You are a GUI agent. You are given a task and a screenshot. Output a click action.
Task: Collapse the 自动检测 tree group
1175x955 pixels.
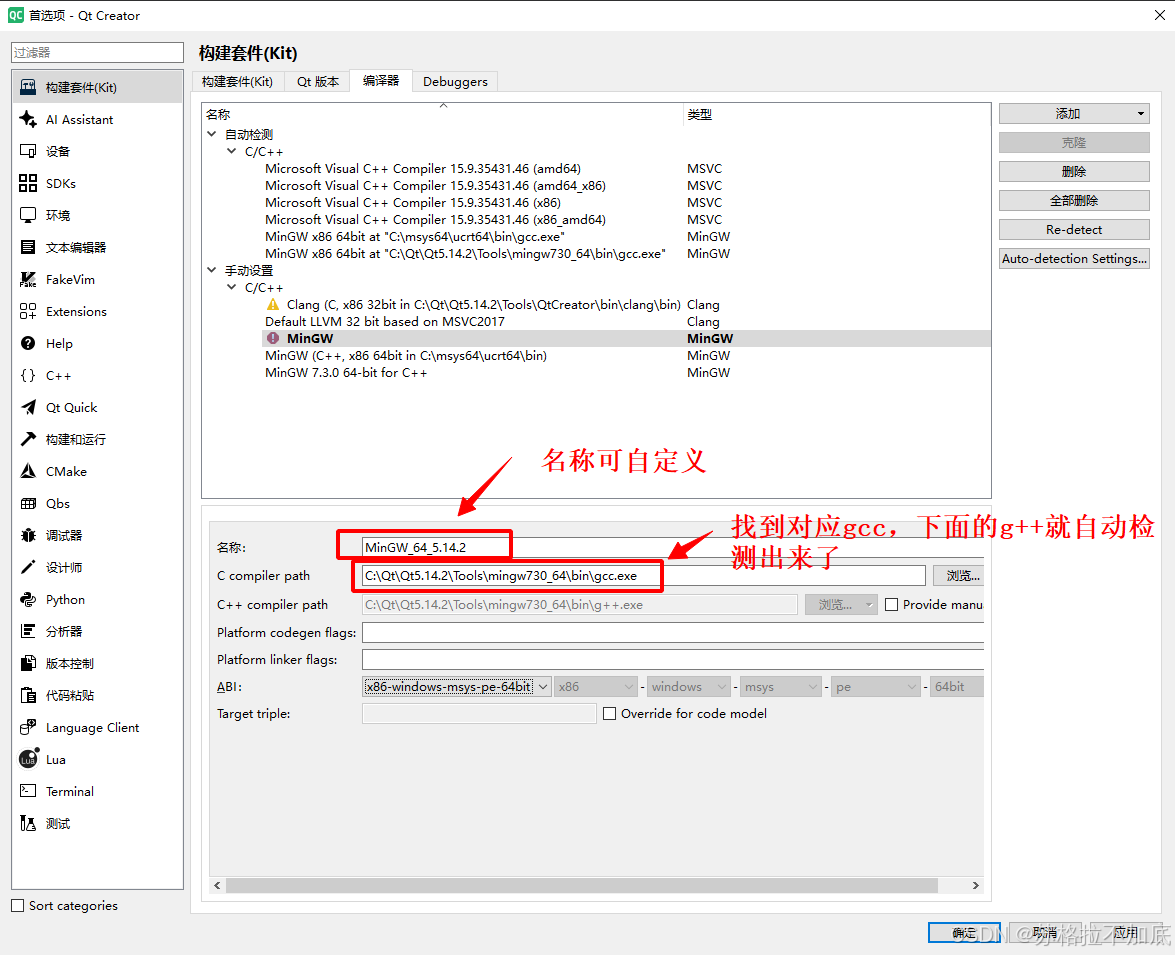[x=211, y=134]
